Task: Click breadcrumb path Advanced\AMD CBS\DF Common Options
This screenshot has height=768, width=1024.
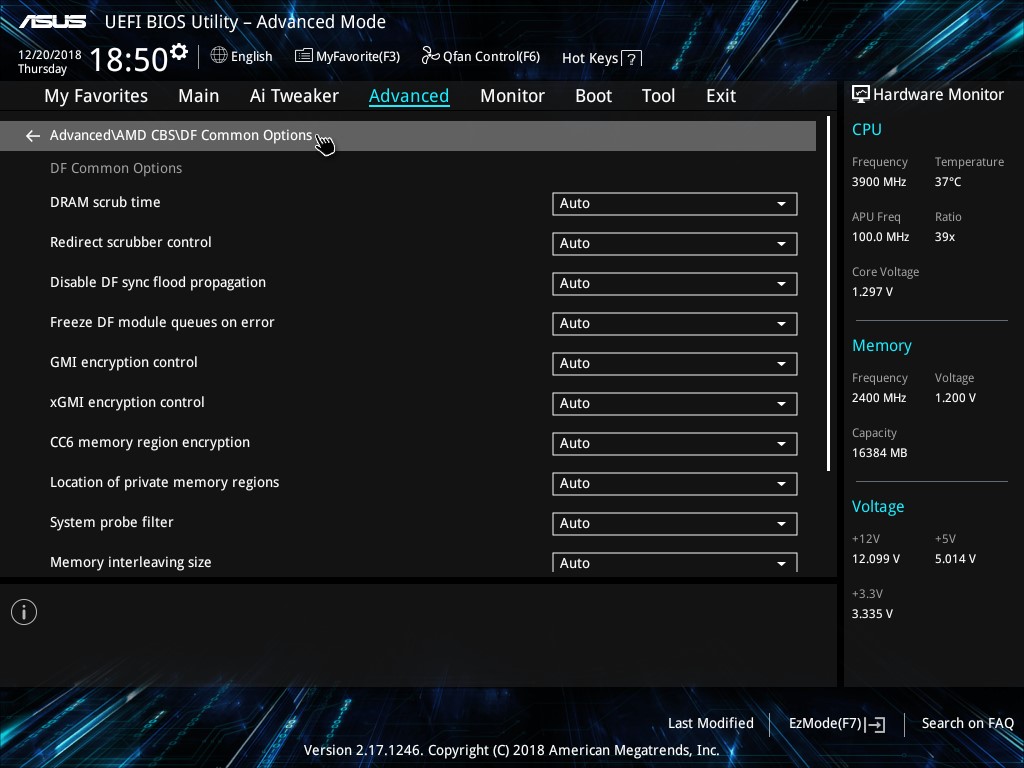Action: [x=181, y=135]
